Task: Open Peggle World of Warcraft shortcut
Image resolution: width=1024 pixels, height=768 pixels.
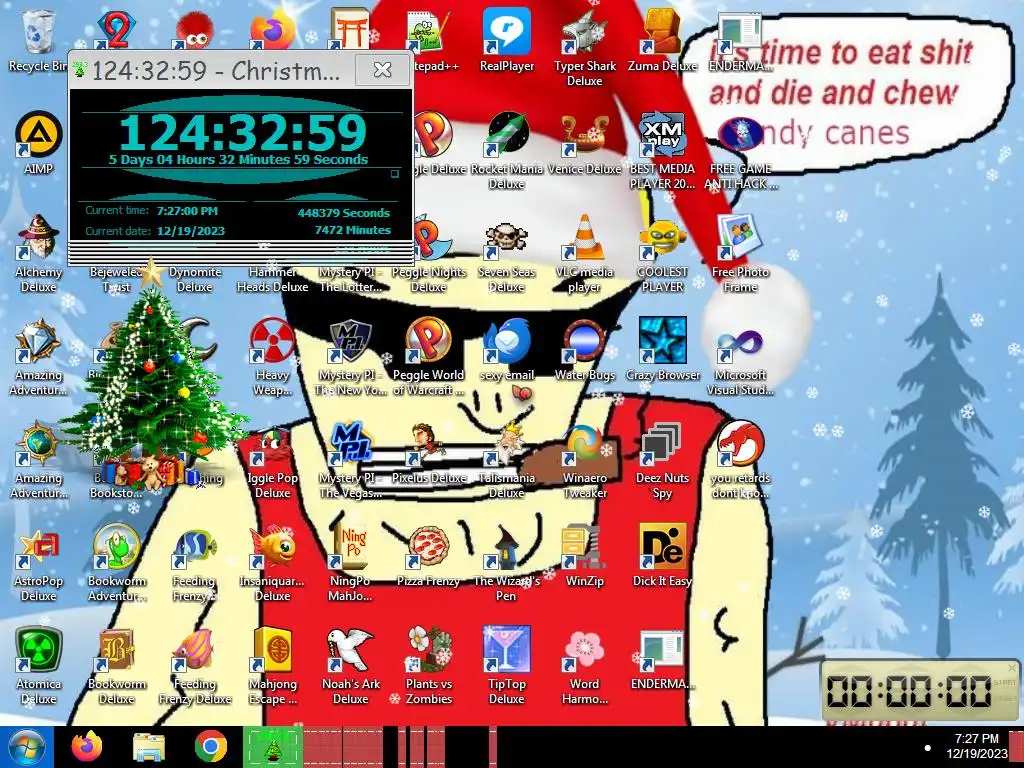Action: 428,357
